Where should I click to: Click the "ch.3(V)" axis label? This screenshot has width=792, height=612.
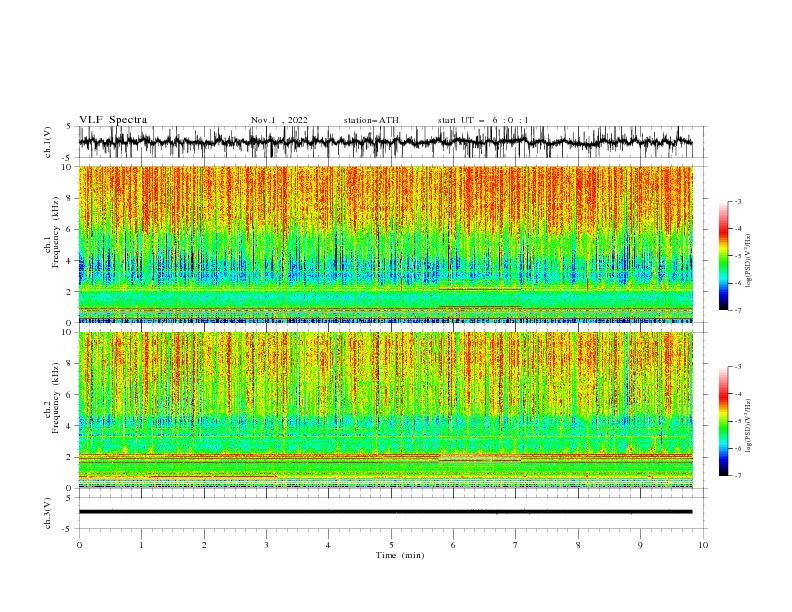48,513
